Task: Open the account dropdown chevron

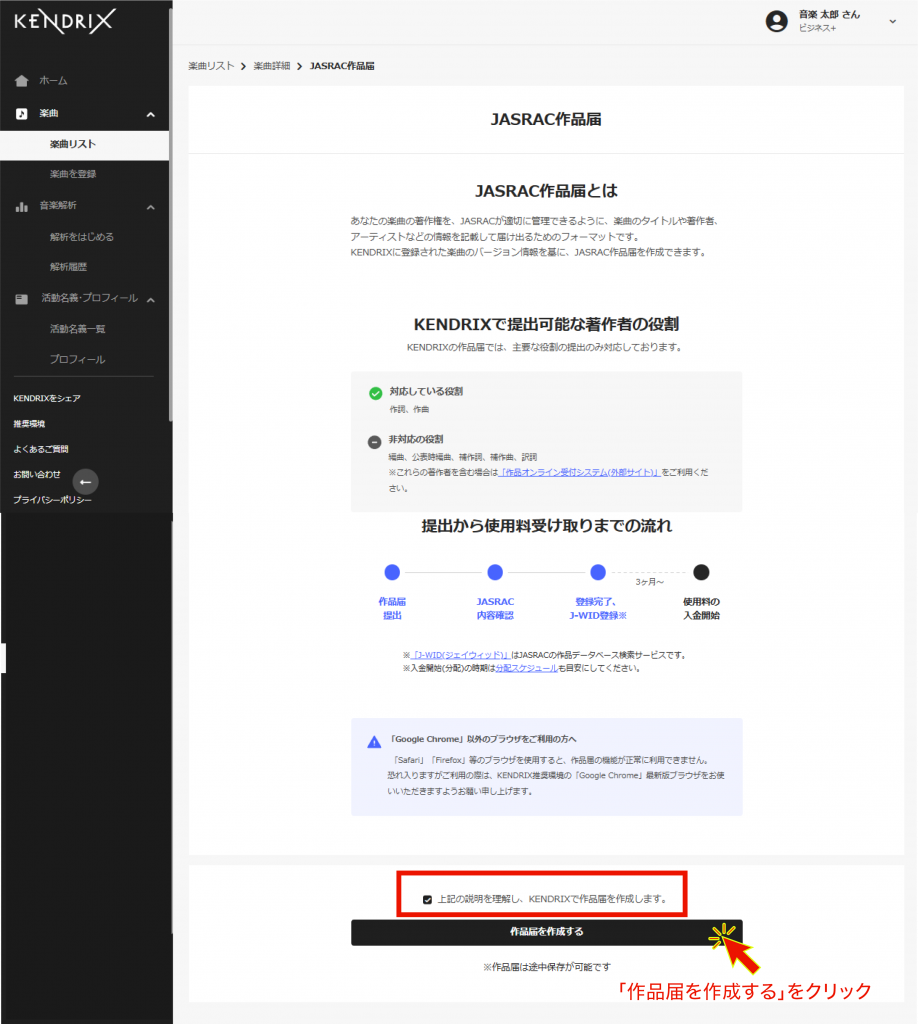Action: click(892, 21)
